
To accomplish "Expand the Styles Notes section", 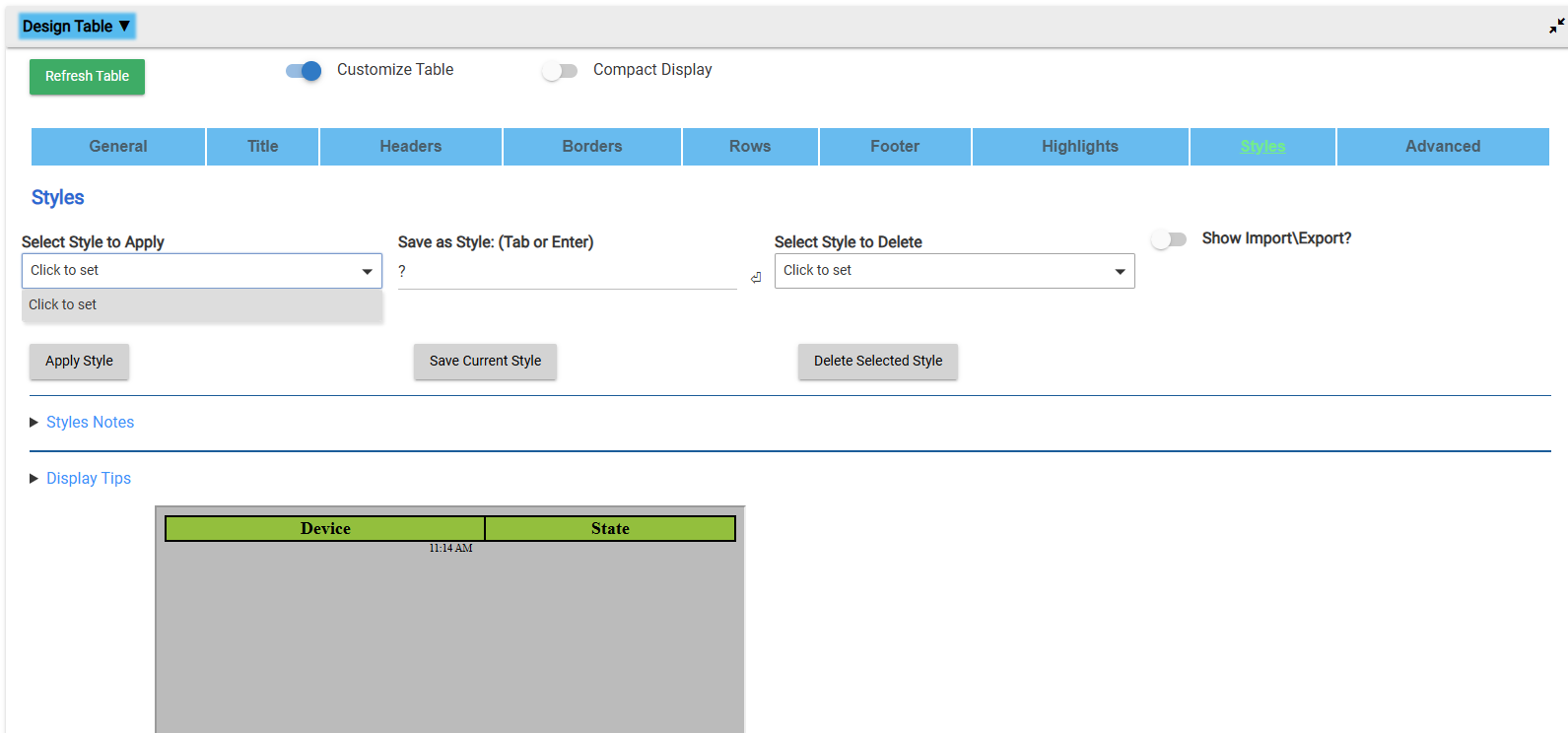I will point(90,422).
